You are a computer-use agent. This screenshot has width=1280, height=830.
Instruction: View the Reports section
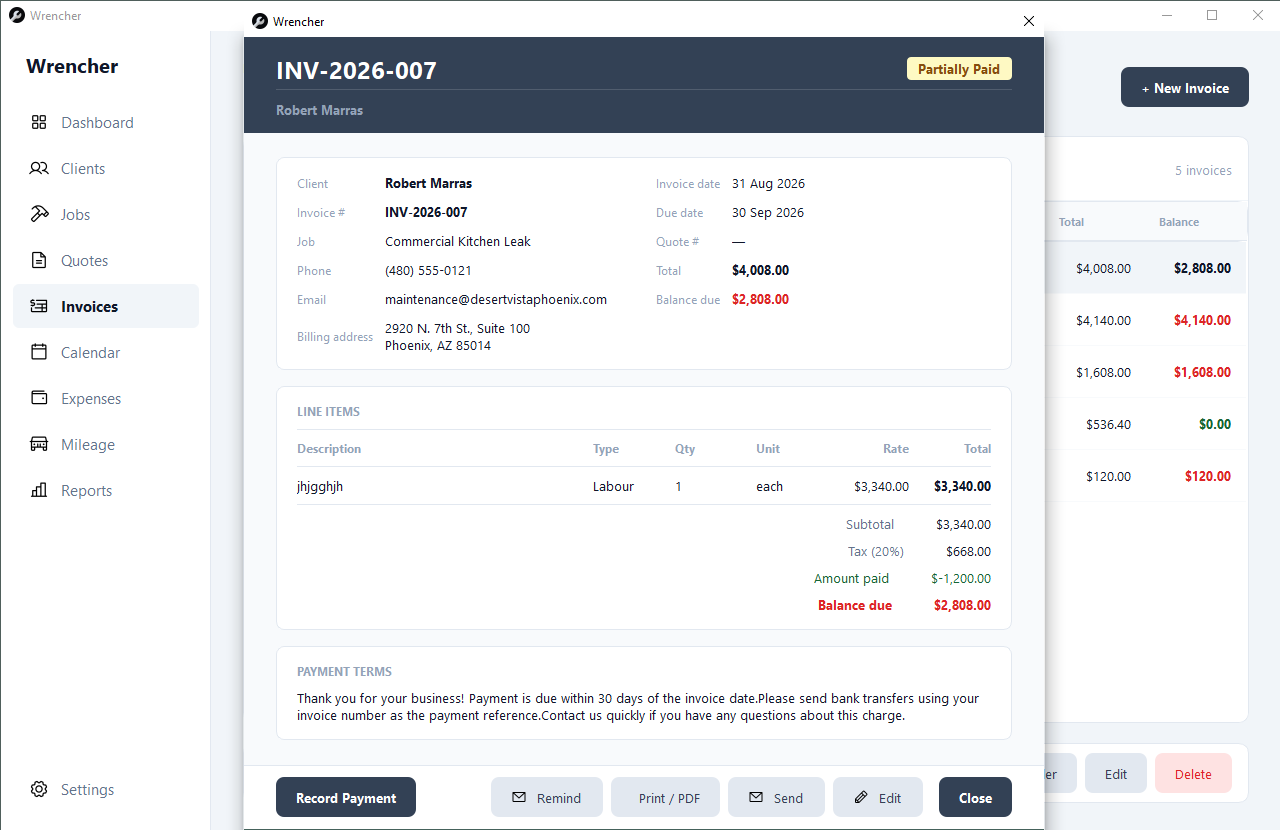click(106, 491)
